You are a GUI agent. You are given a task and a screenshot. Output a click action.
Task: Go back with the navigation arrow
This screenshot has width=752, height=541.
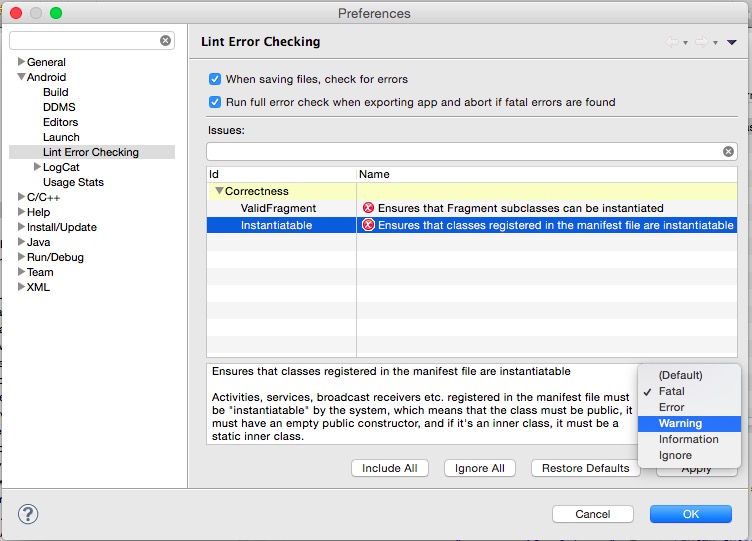coord(671,42)
